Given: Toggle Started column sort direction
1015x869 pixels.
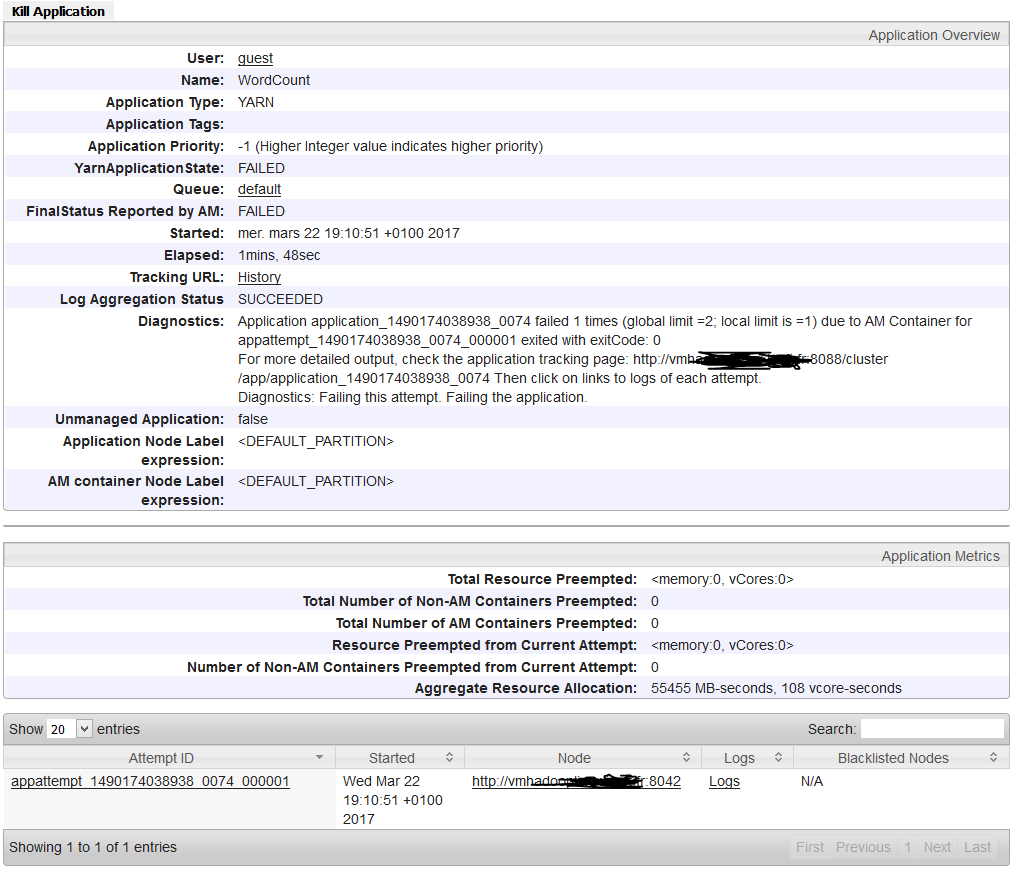Looking at the screenshot, I should click(x=448, y=757).
